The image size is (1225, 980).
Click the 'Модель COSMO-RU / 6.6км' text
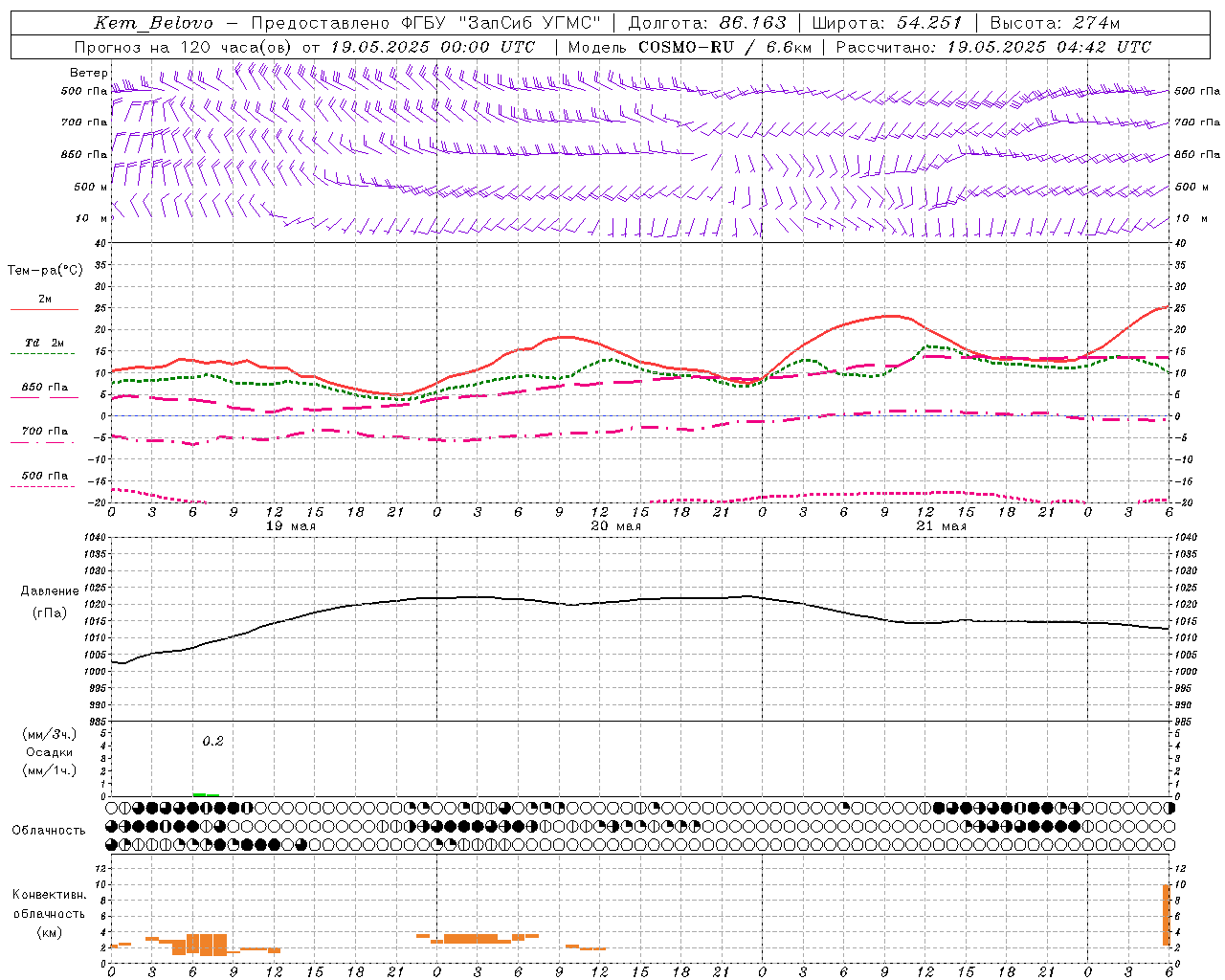(690, 47)
